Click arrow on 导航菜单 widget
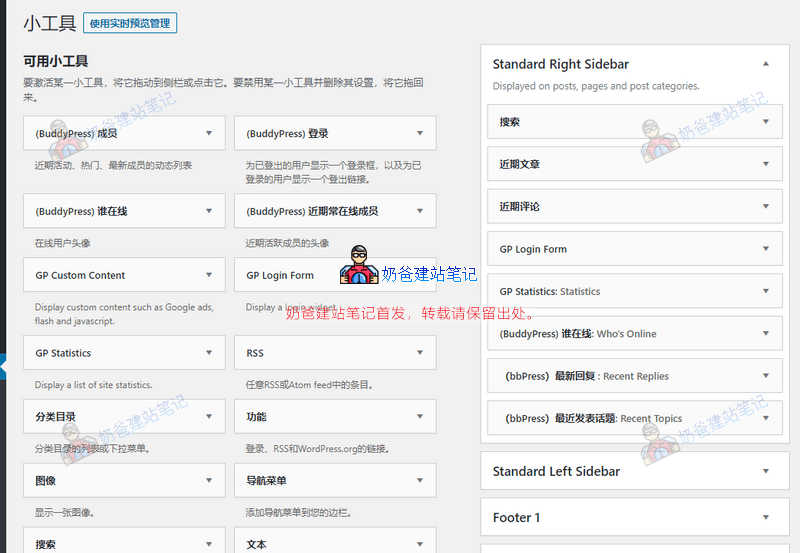Screen dimensions: 800x553 pyautogui.click(x=419, y=481)
